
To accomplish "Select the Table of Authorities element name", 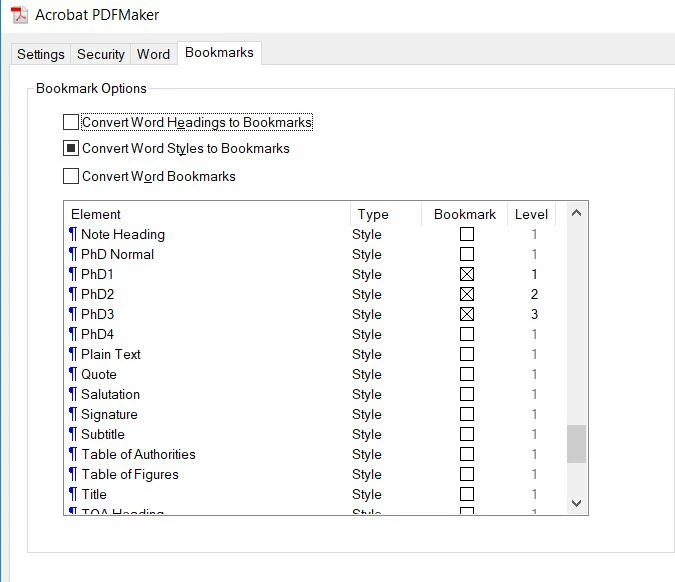I will 139,454.
